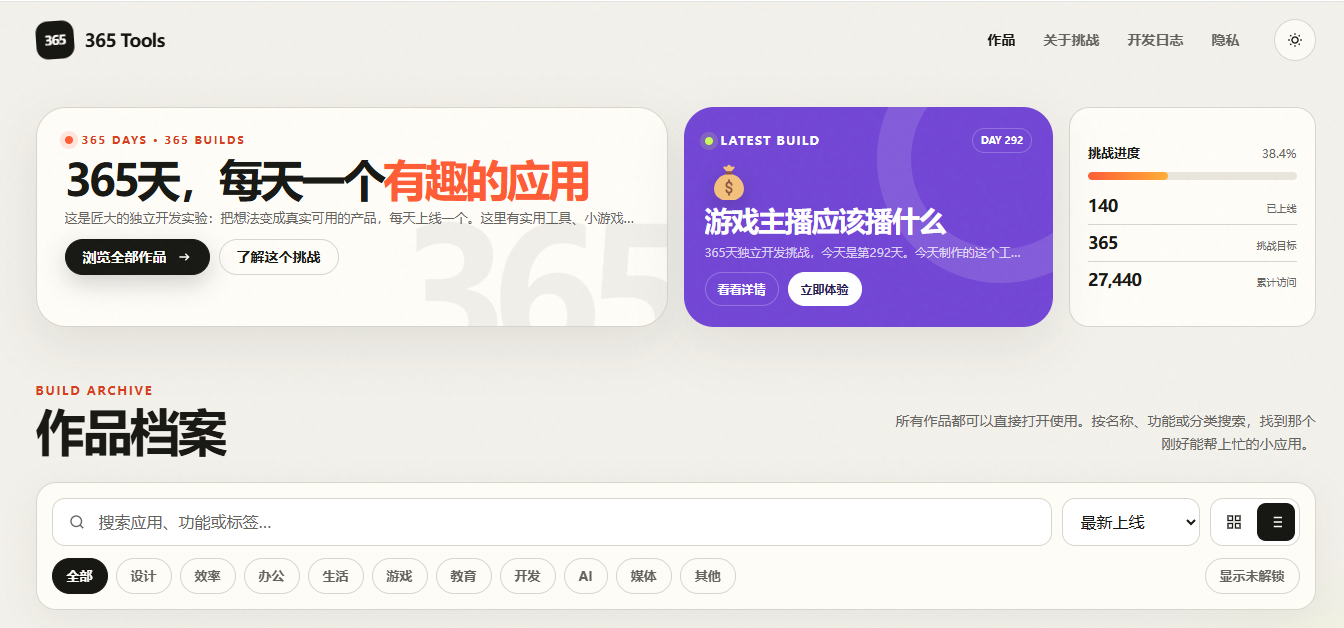Image resolution: width=1344 pixels, height=628 pixels.
Task: Toggle 显示未解锁 to show locked builds
Action: point(1252,576)
